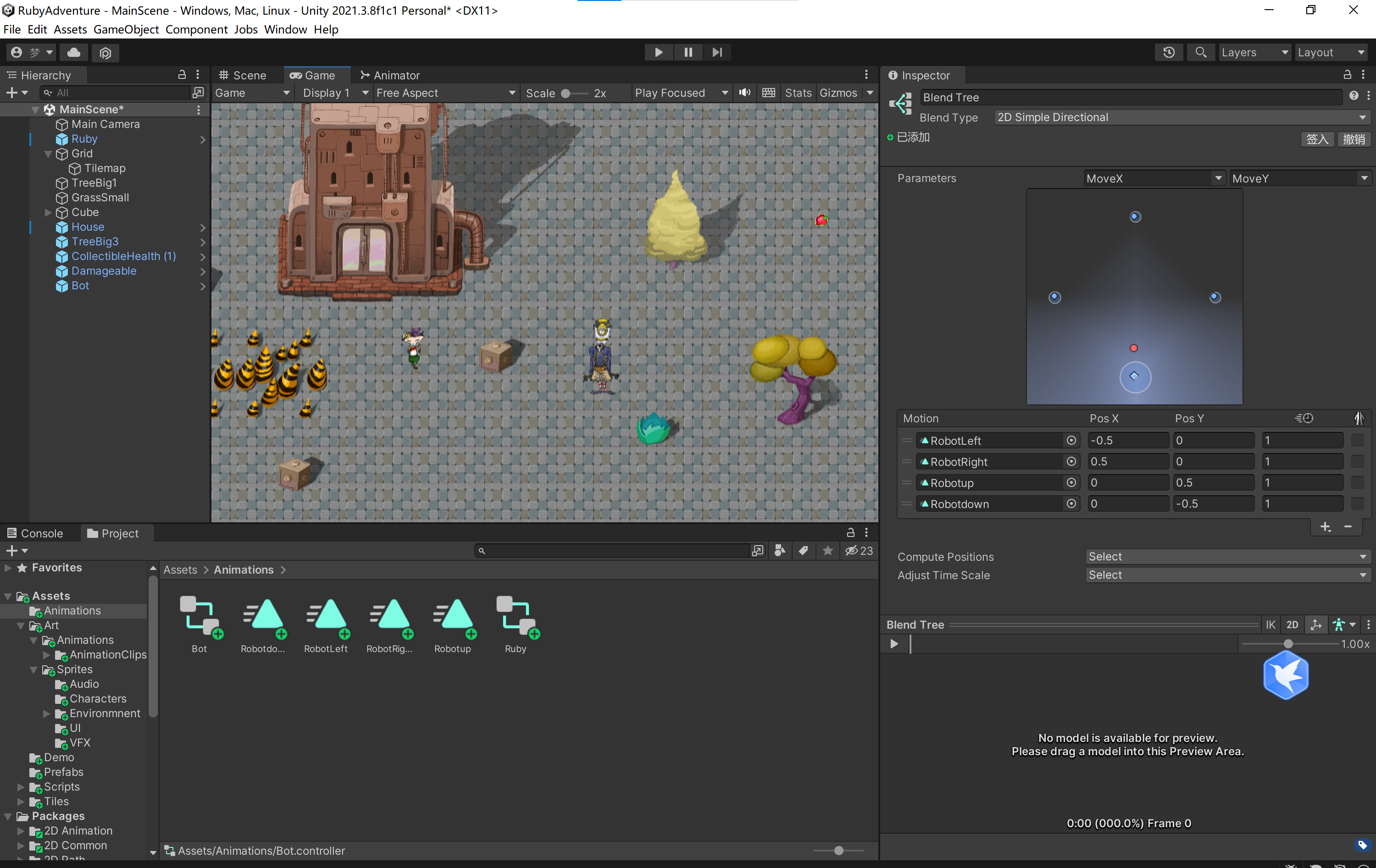This screenshot has height=868, width=1376.
Task: Open the Adjust Time Scale dropdown
Action: [x=1227, y=575]
